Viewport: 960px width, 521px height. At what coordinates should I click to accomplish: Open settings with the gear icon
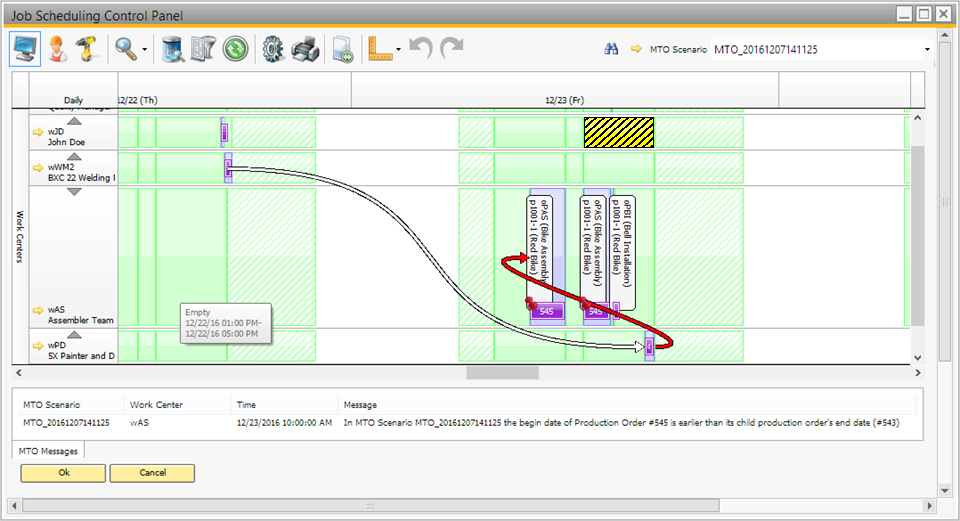pos(273,49)
